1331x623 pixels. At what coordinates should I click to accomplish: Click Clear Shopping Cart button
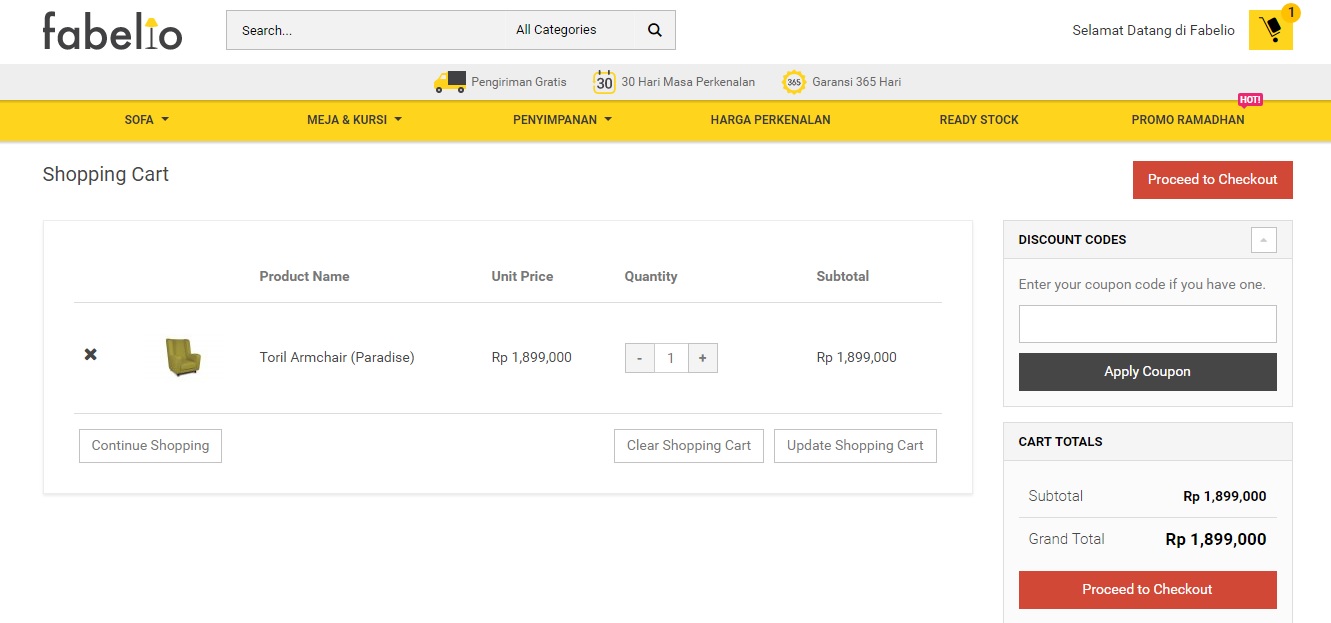689,446
